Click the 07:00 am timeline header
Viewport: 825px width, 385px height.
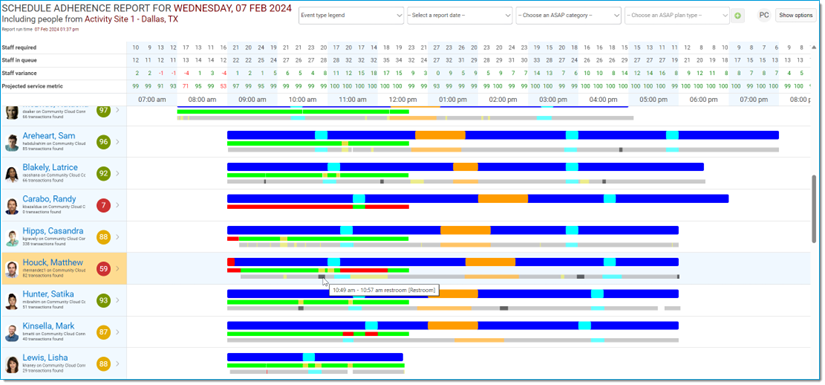click(152, 99)
